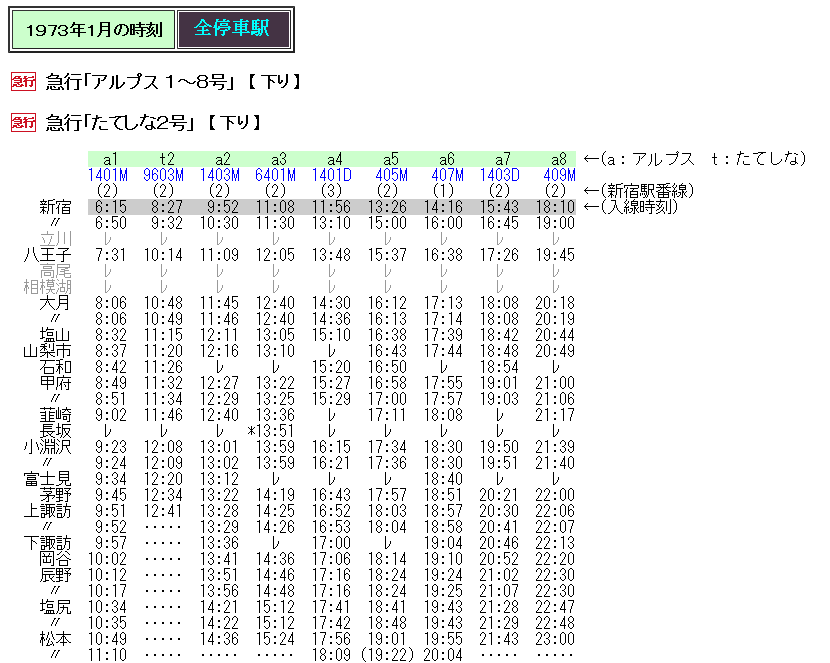Click the 全停車駅 button
Screen dimensions: 830x663
pos(234,29)
